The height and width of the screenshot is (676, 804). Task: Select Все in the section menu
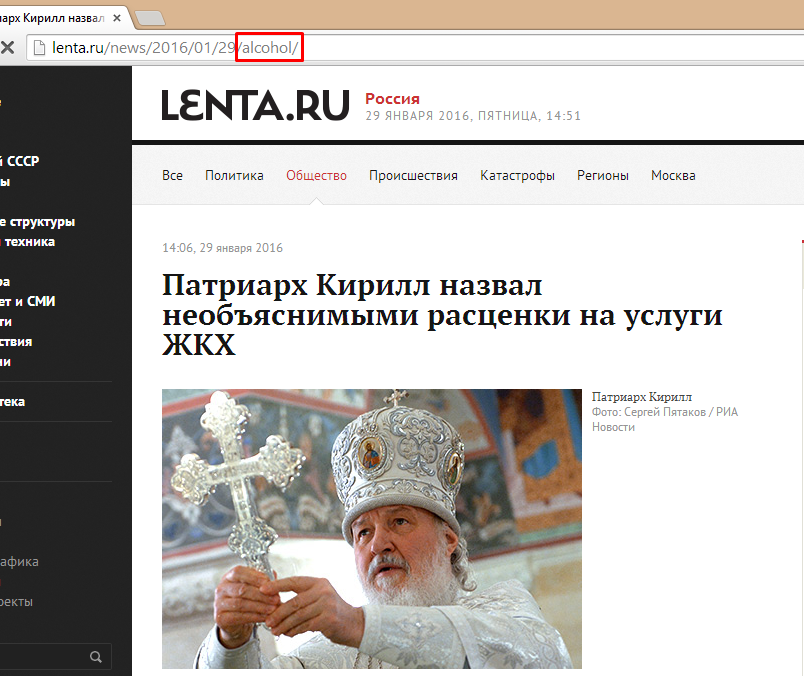[172, 175]
